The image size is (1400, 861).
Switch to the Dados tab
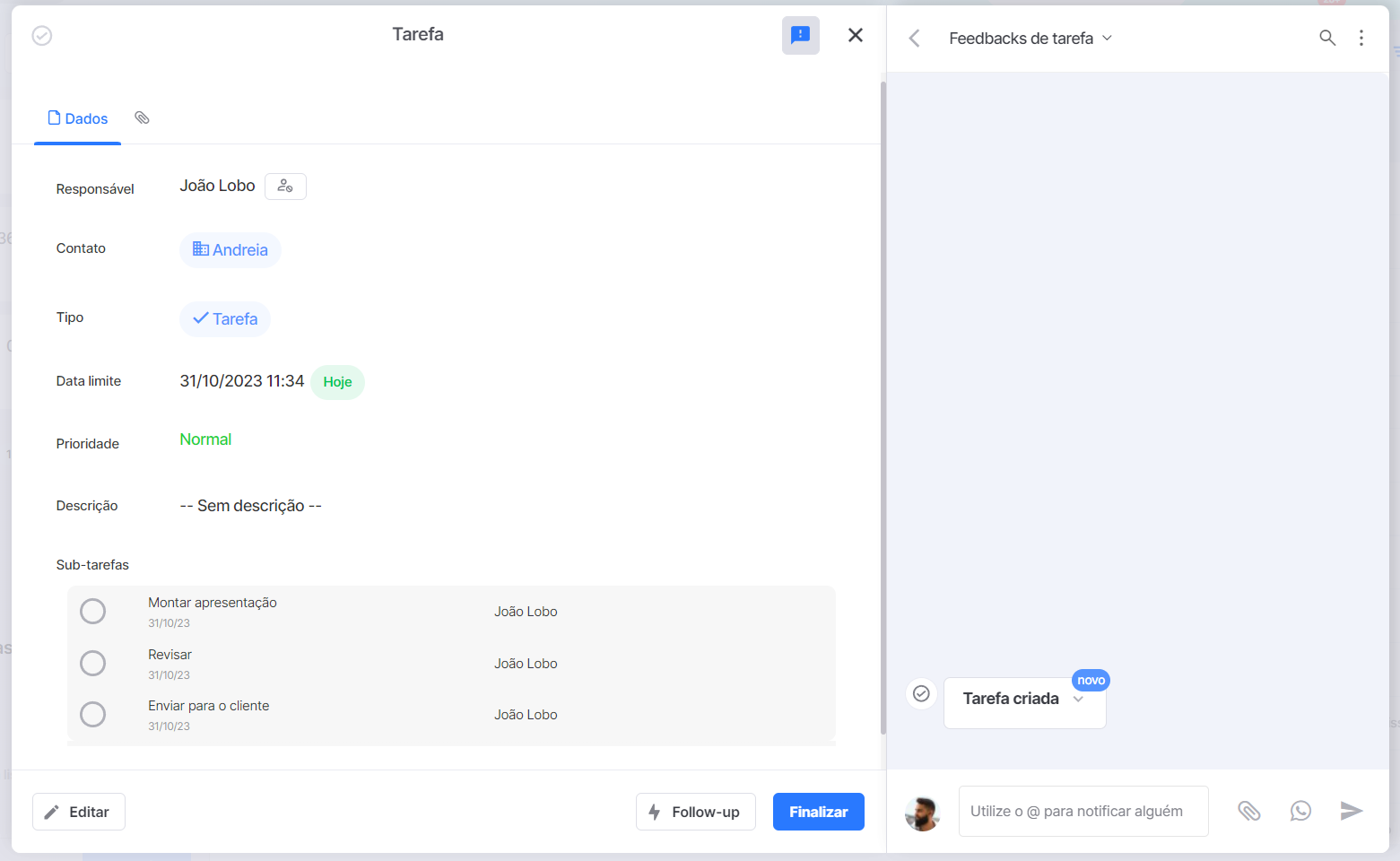tap(78, 118)
